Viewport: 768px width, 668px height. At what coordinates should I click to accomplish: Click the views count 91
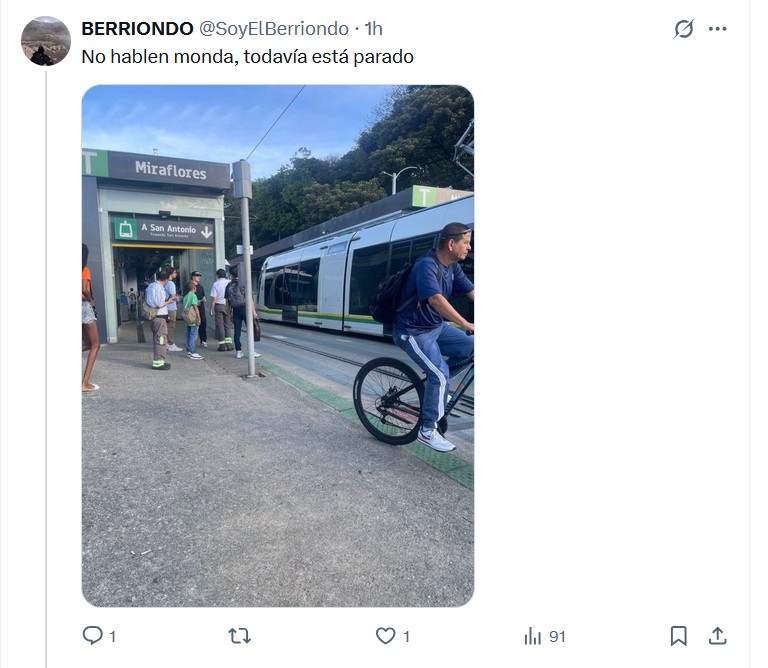557,636
